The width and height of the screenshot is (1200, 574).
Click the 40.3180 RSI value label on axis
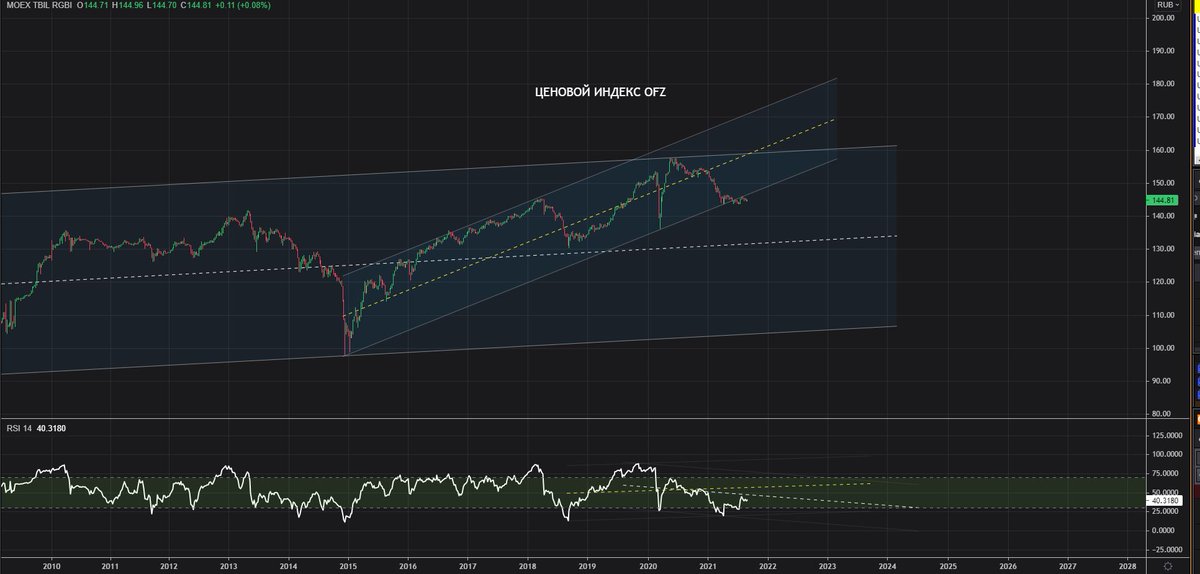[1164, 500]
